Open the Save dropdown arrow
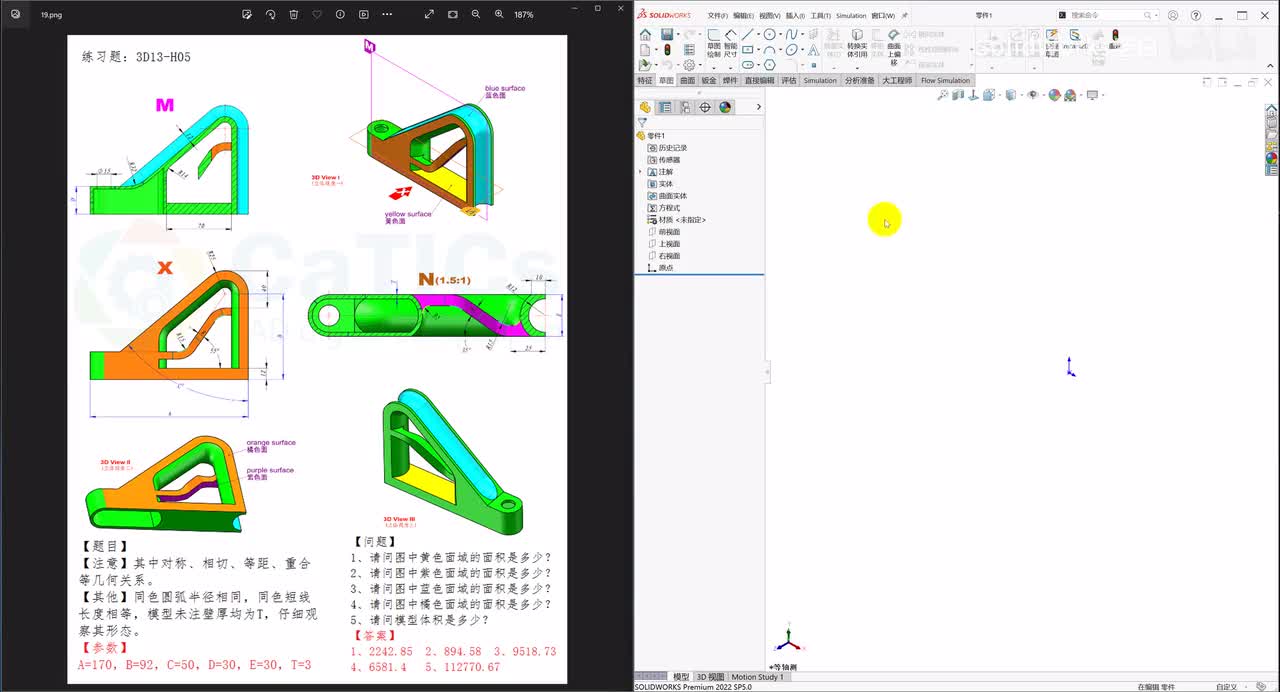 click(x=677, y=35)
